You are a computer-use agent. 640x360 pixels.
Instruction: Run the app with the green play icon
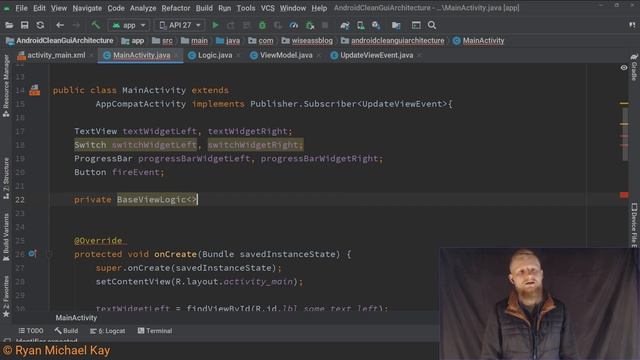tap(215, 25)
